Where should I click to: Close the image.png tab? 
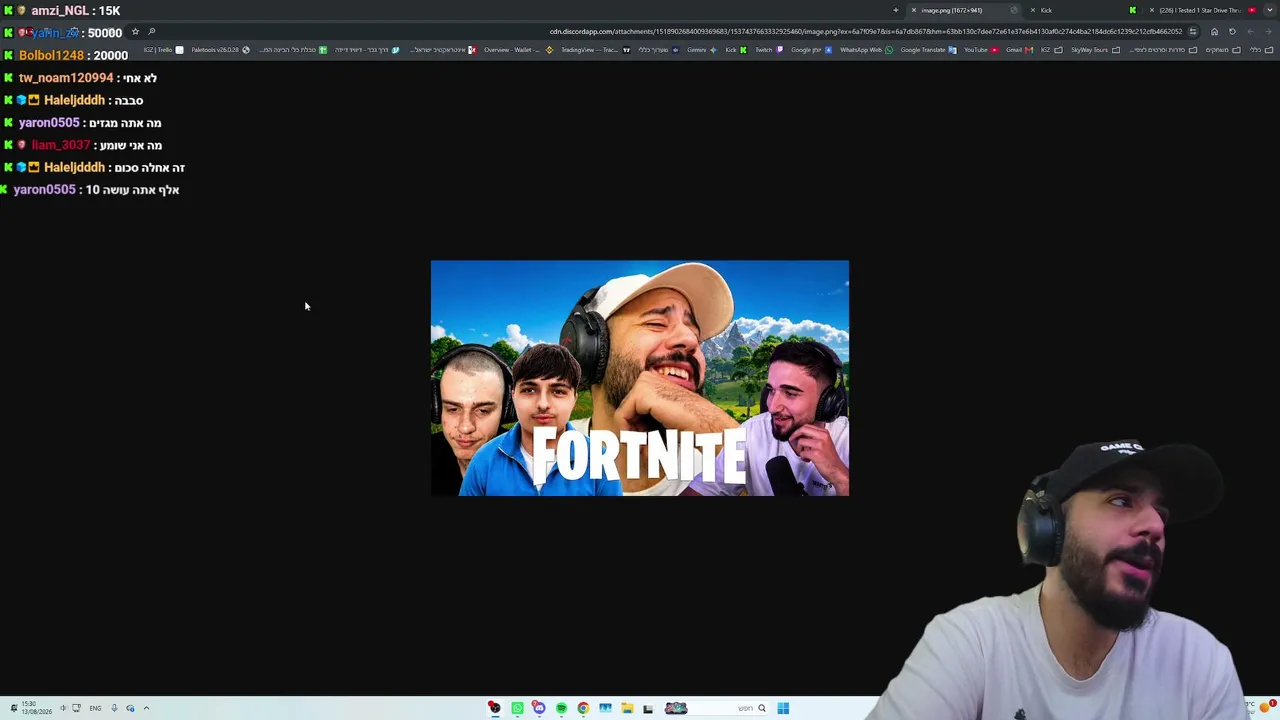point(913,10)
